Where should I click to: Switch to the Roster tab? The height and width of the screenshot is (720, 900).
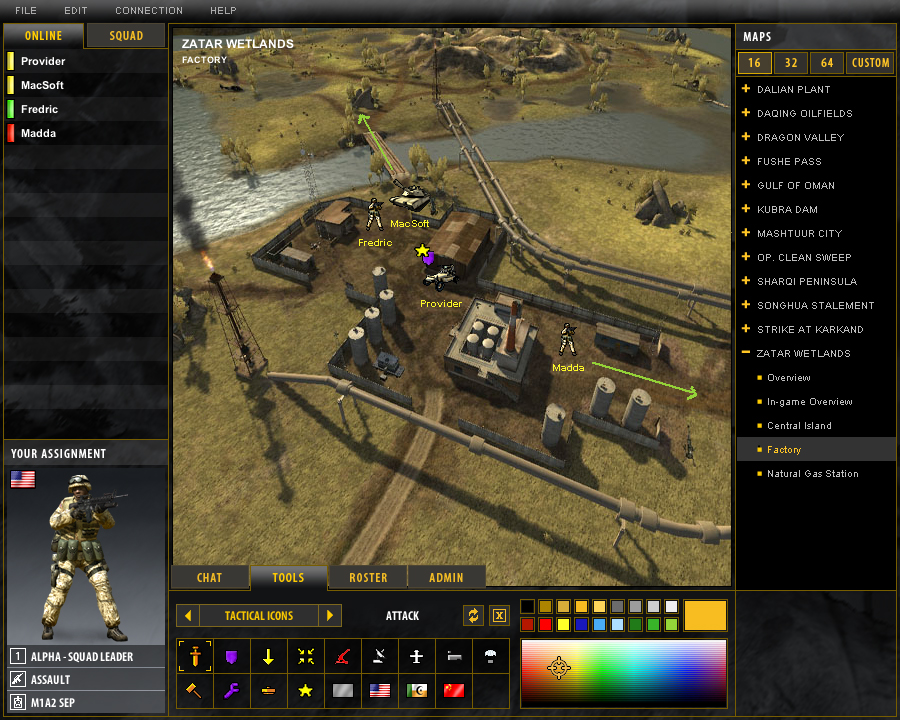368,577
